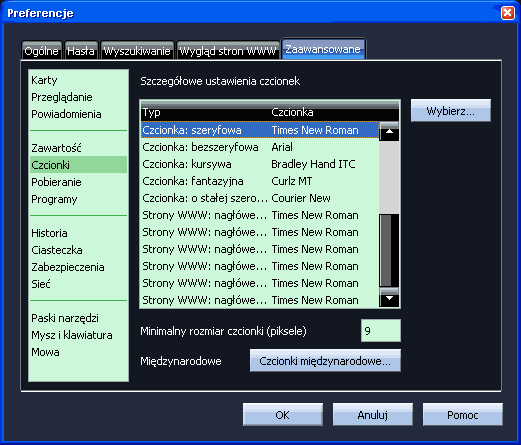Image resolution: width=521 pixels, height=445 pixels.
Task: Open the Hasła tab
Action: pos(81,51)
